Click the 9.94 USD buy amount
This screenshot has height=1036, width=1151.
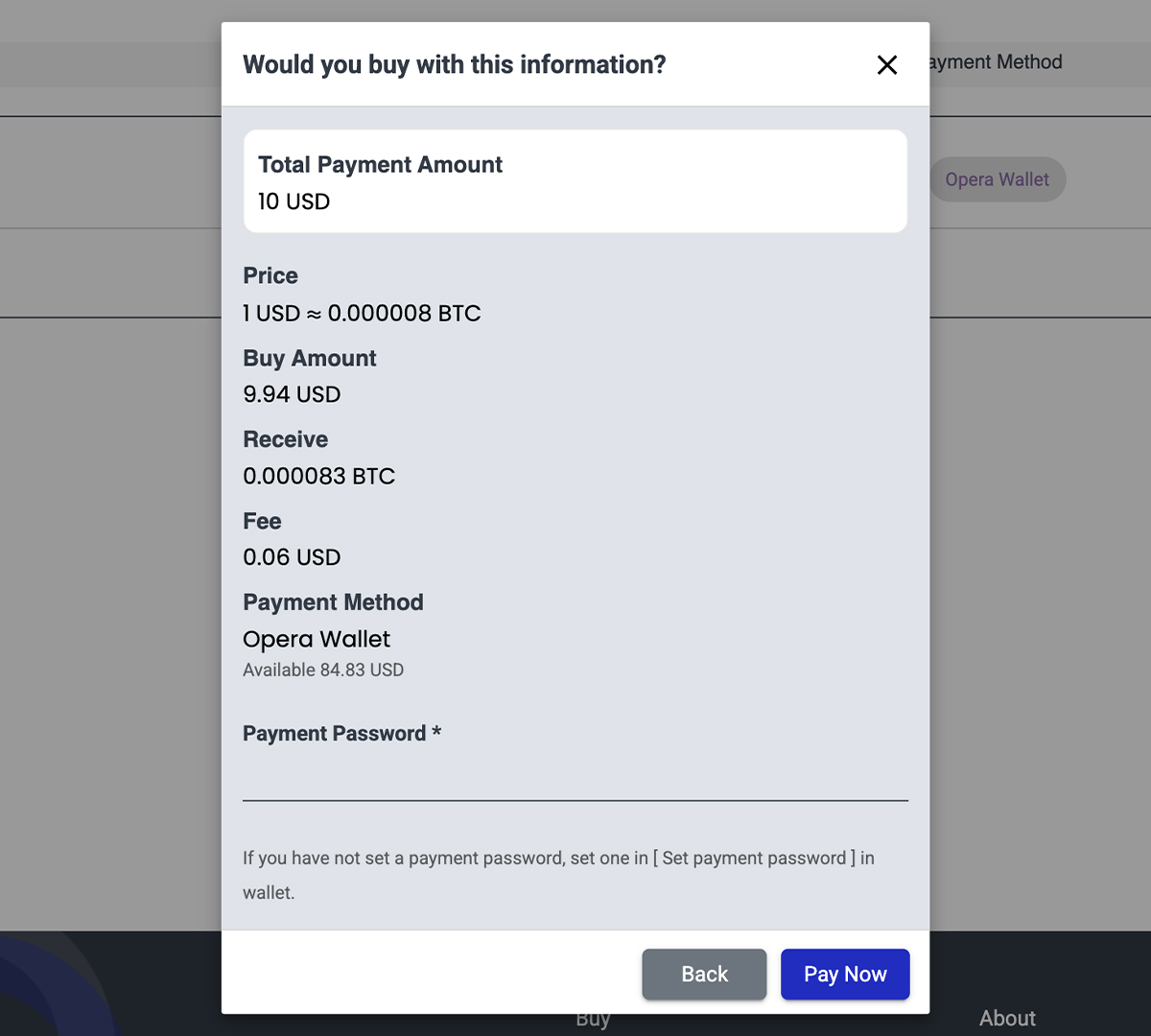click(292, 394)
